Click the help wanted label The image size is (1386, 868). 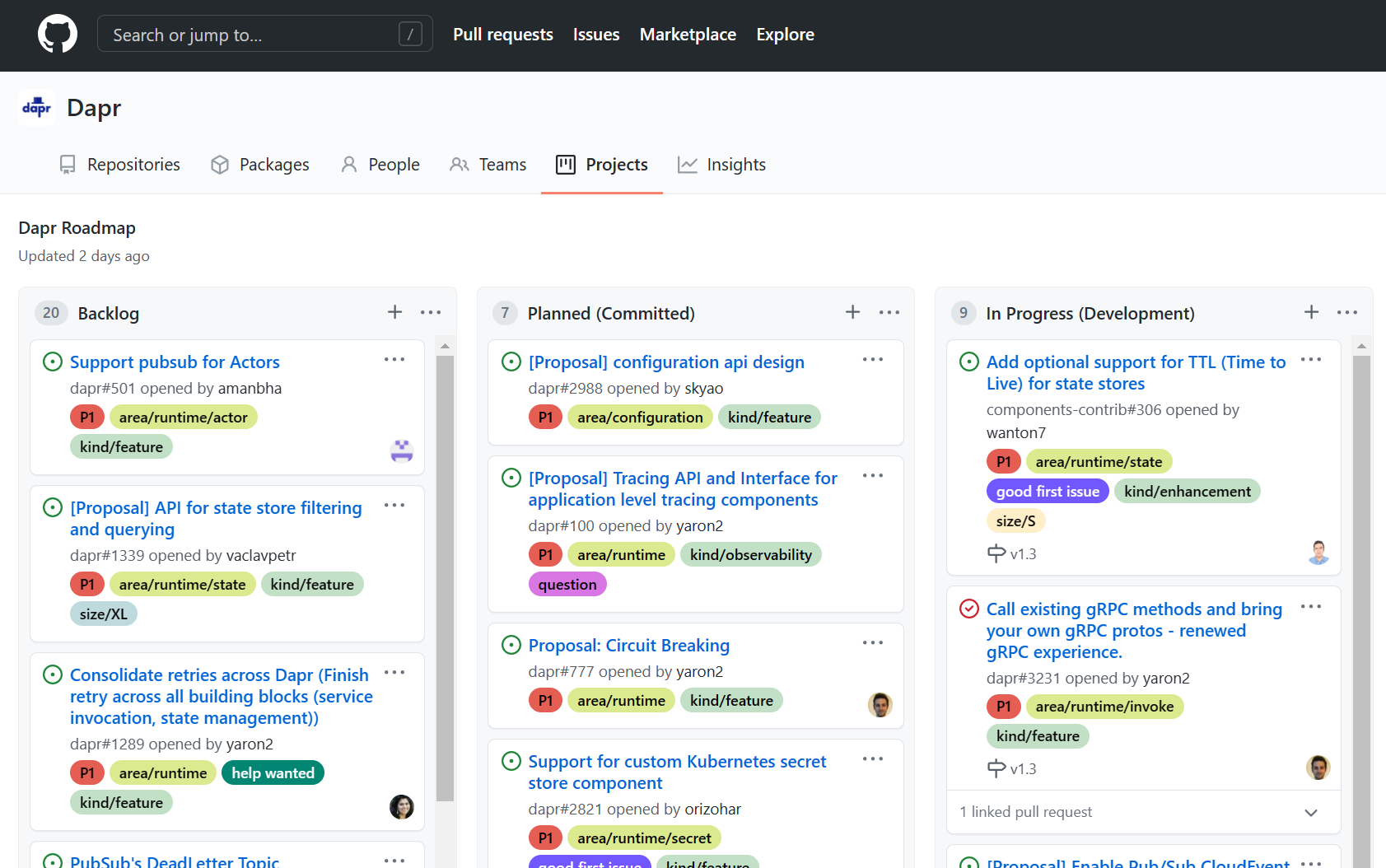coord(273,773)
